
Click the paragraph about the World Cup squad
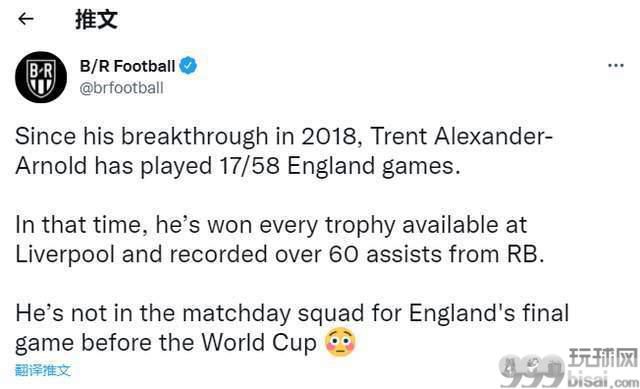[292, 329]
